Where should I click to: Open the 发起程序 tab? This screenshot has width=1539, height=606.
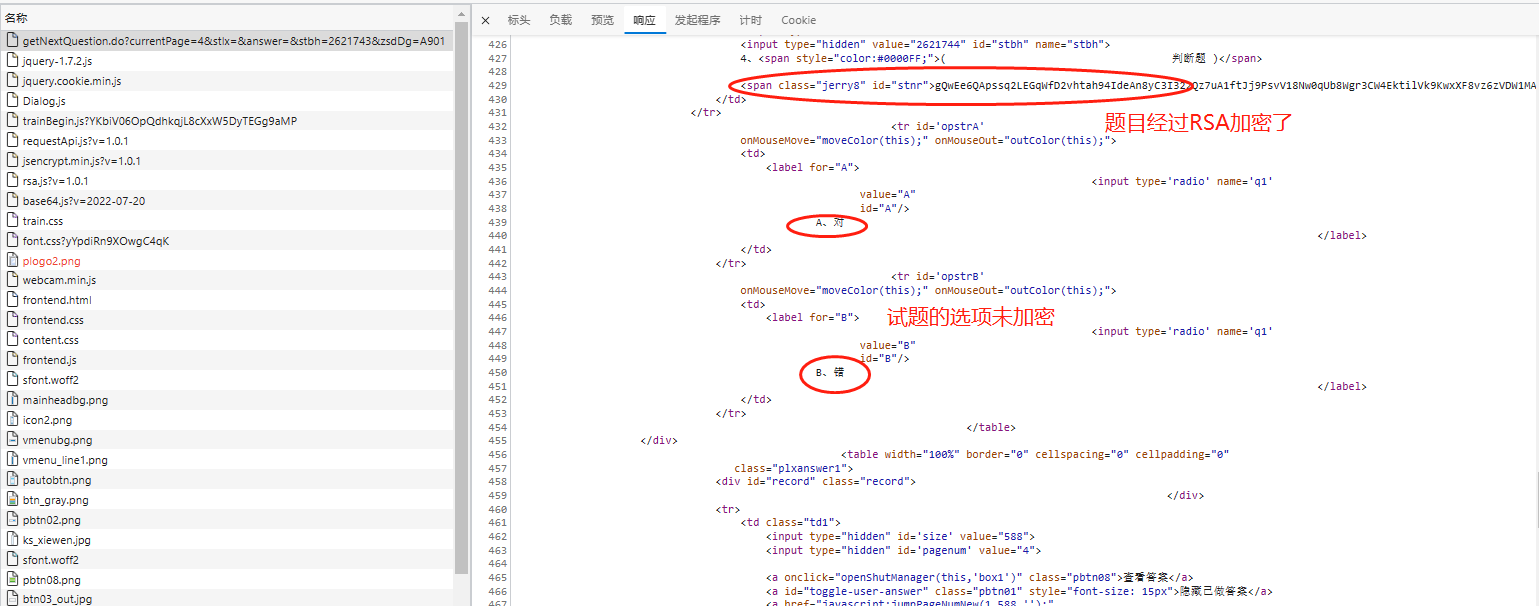coord(697,20)
